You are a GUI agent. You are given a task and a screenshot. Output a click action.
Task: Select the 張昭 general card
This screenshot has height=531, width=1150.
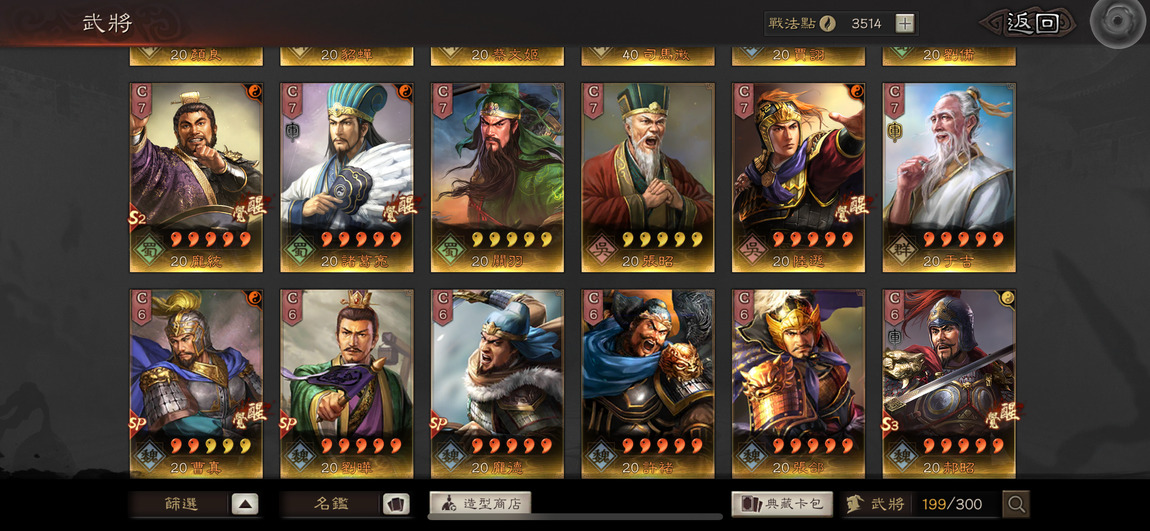[648, 177]
